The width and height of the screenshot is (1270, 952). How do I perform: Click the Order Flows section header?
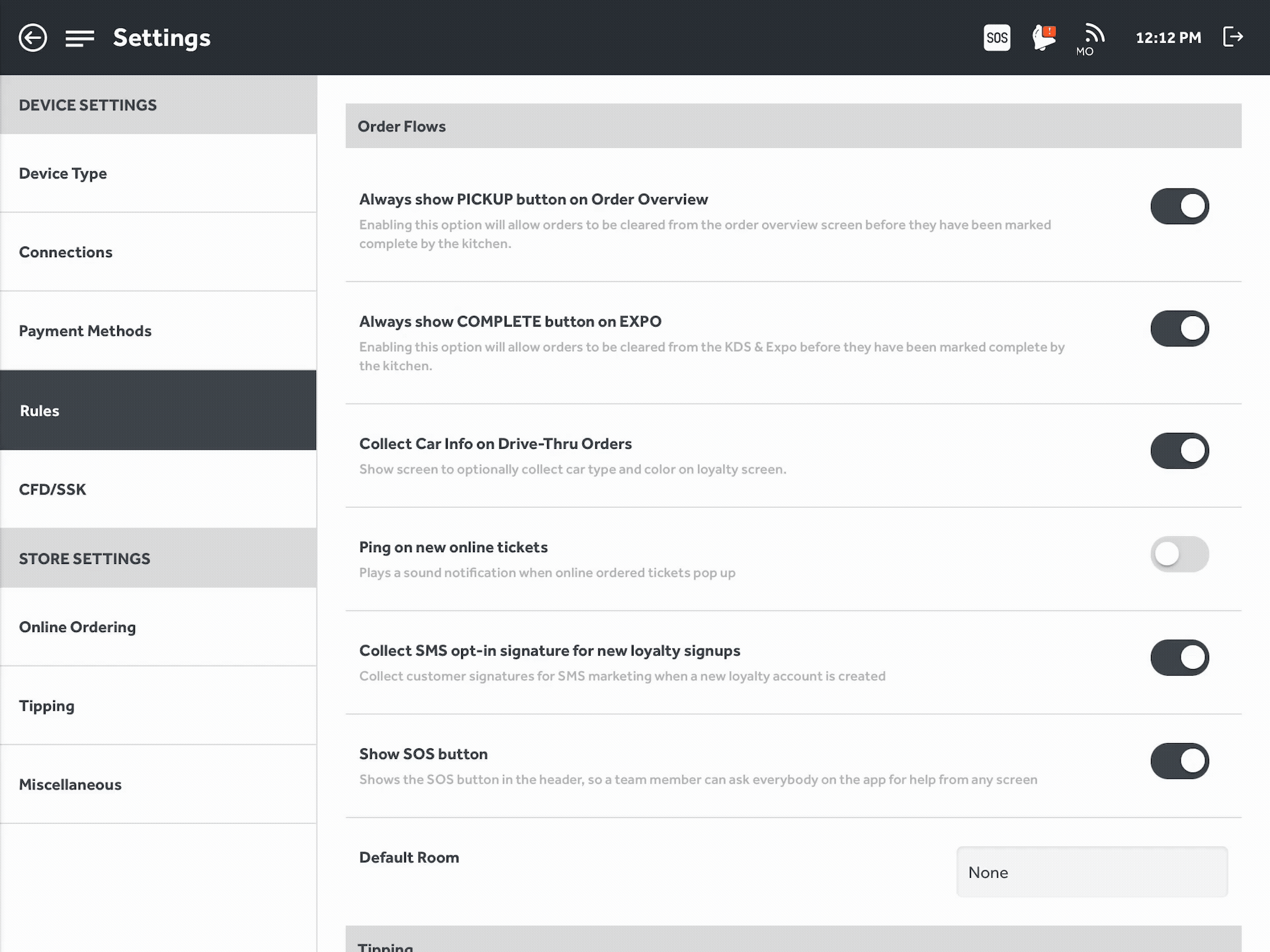[x=793, y=126]
